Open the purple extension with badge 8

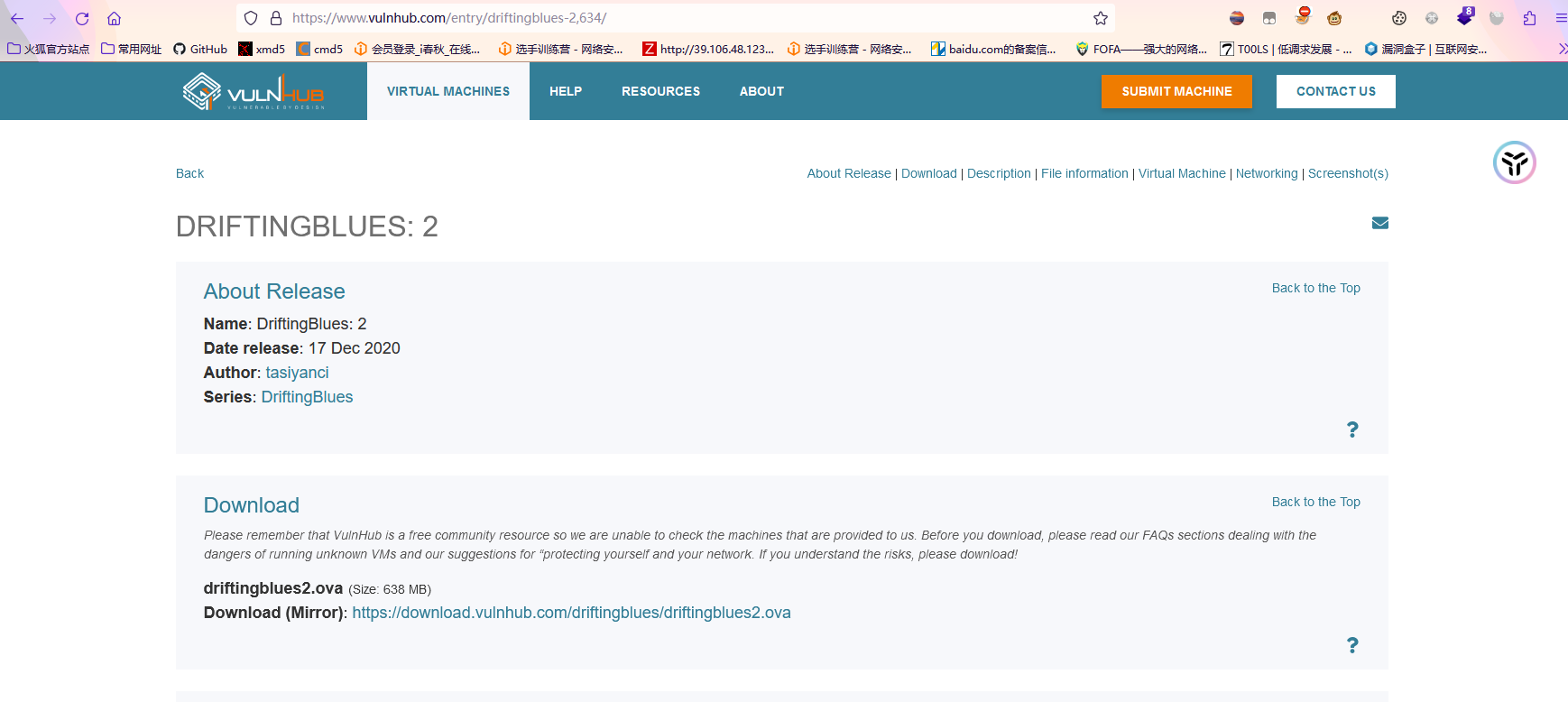point(1465,16)
